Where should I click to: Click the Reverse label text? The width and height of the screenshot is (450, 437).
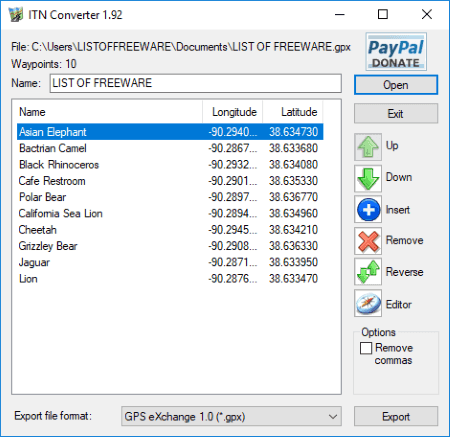(405, 272)
